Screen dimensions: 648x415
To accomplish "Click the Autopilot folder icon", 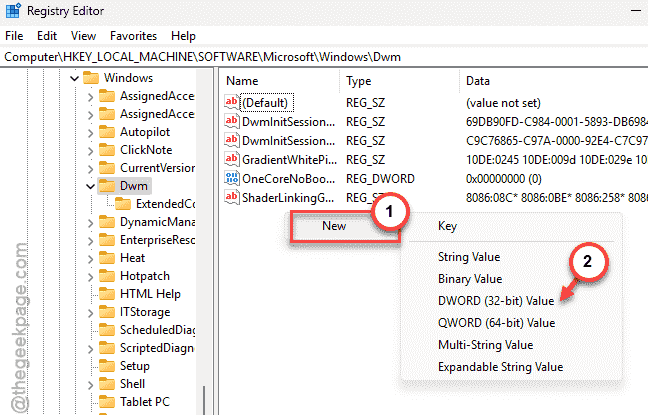I will coord(107,132).
